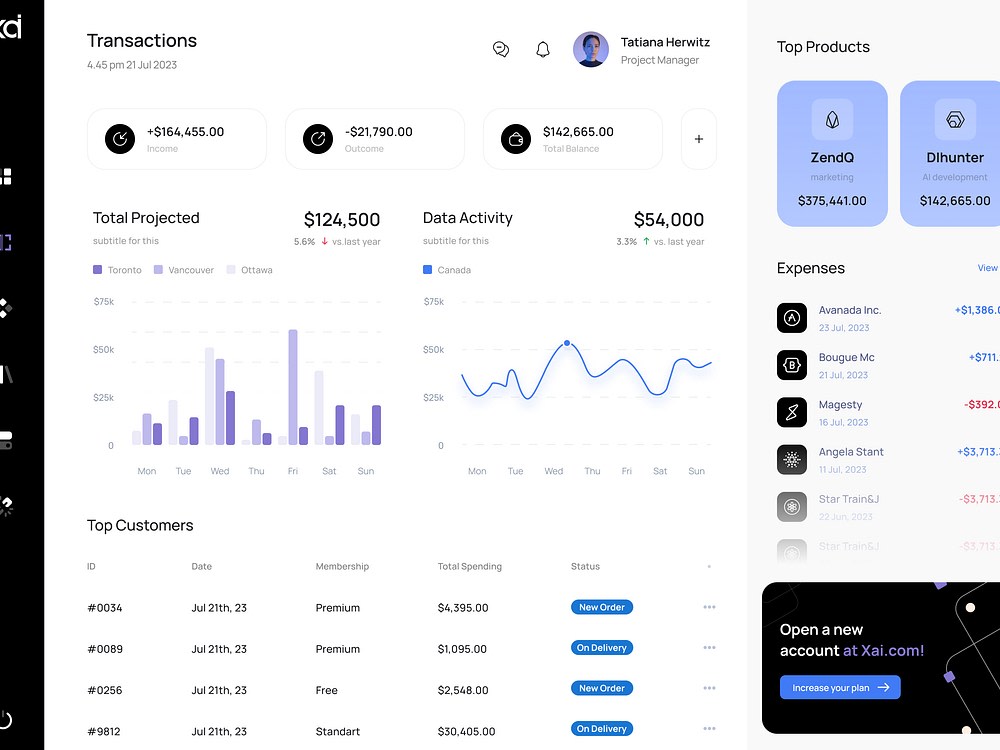This screenshot has width=1000, height=750.
Task: Sort by the ID column header
Action: pyautogui.click(x=91, y=566)
